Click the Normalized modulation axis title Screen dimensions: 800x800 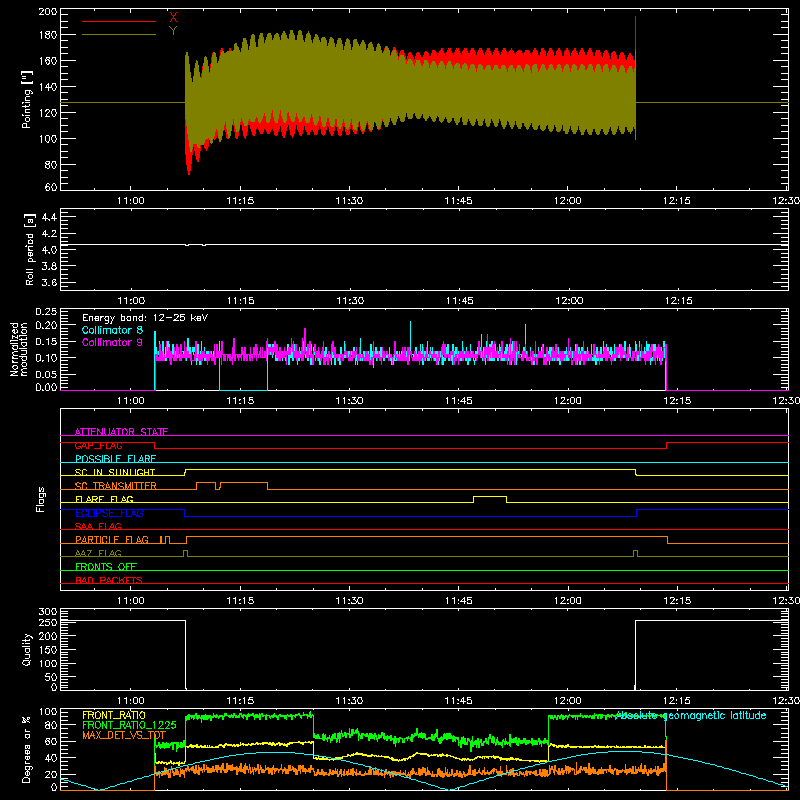(x=19, y=349)
